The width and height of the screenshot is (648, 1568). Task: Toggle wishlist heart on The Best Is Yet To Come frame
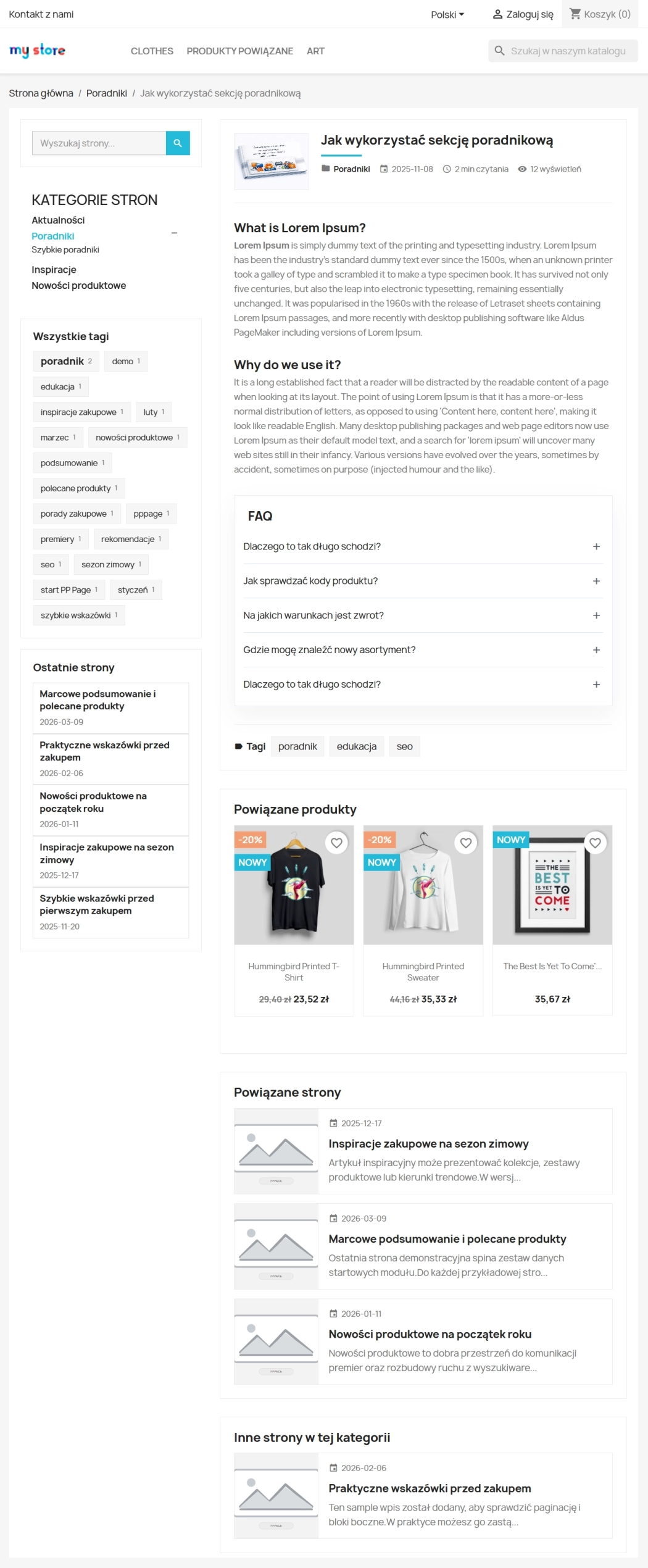pos(594,842)
